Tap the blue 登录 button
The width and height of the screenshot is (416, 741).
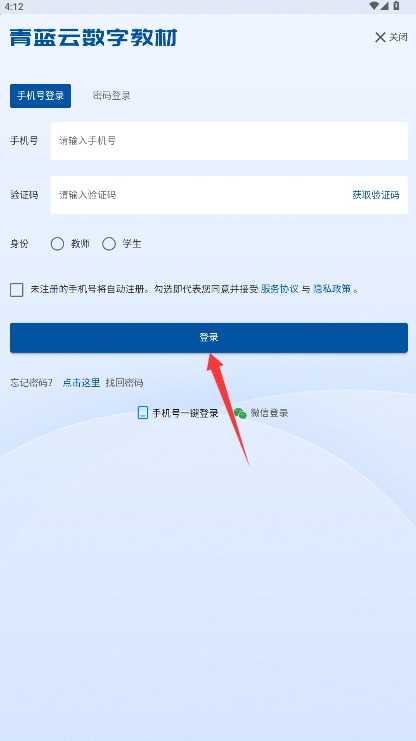point(208,337)
